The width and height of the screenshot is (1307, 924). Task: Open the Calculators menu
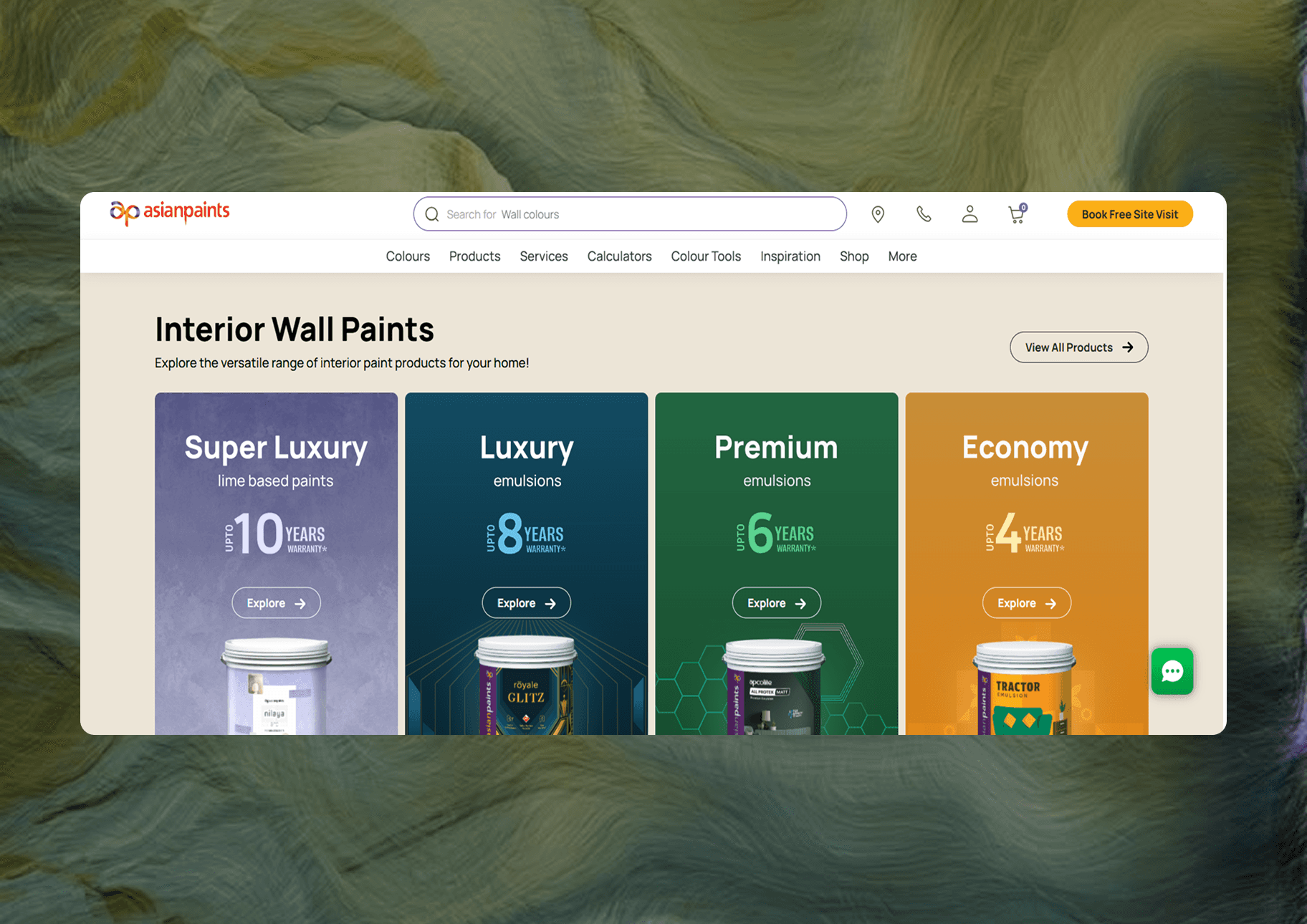[x=620, y=256]
